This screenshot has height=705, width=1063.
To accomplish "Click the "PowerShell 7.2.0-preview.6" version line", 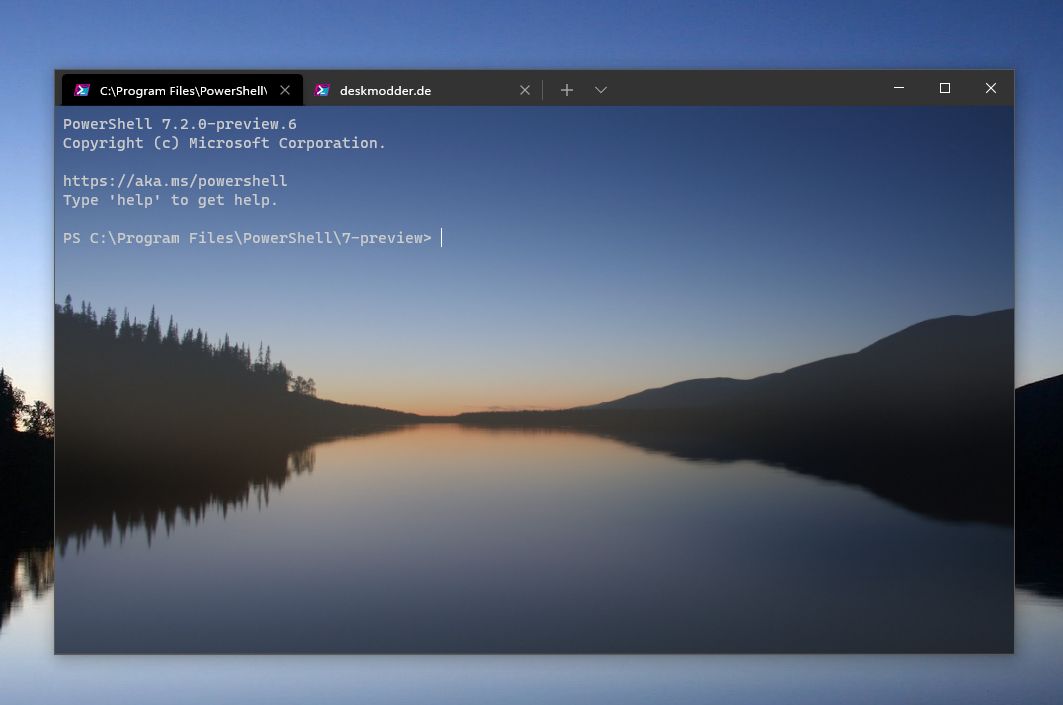I will (180, 124).
